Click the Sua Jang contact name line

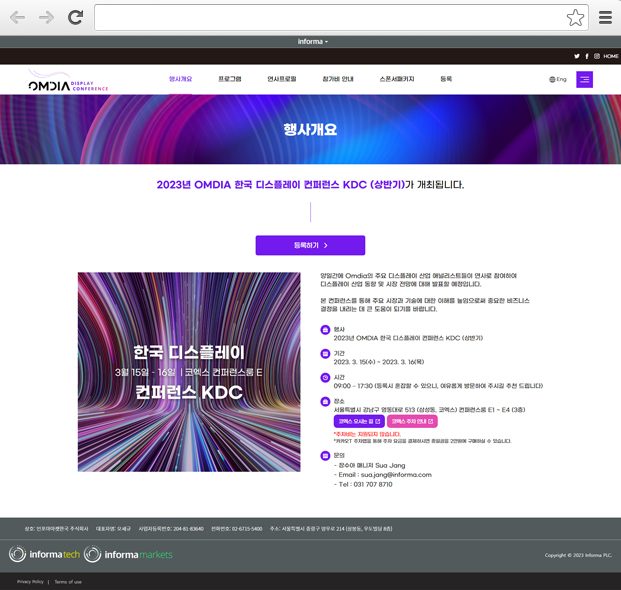point(370,465)
